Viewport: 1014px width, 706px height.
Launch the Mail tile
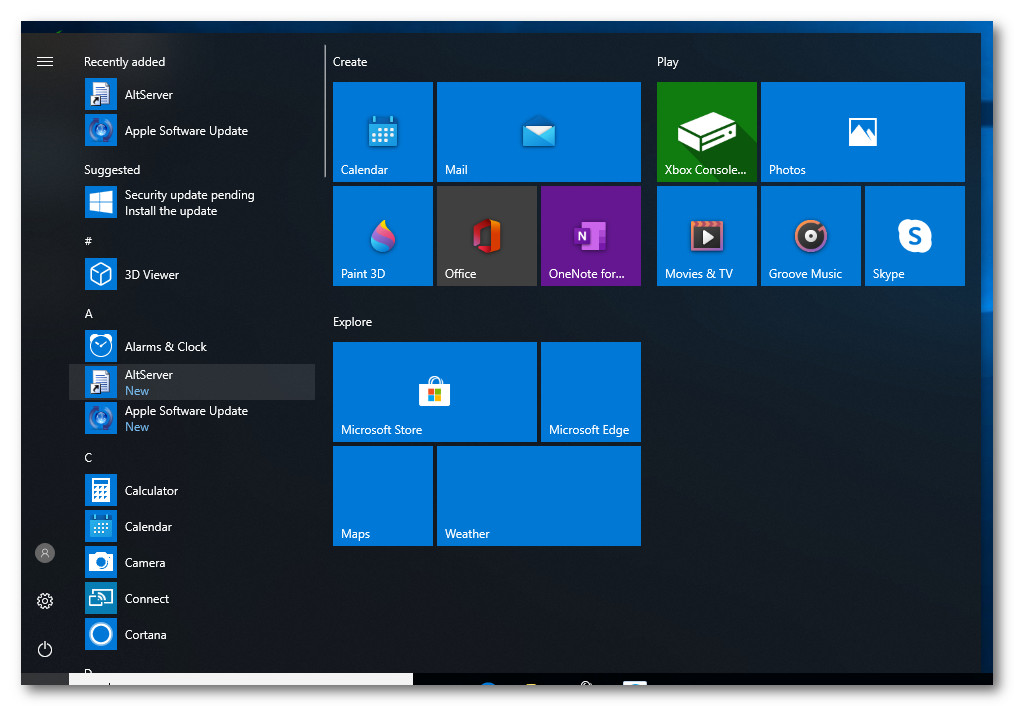coord(538,132)
